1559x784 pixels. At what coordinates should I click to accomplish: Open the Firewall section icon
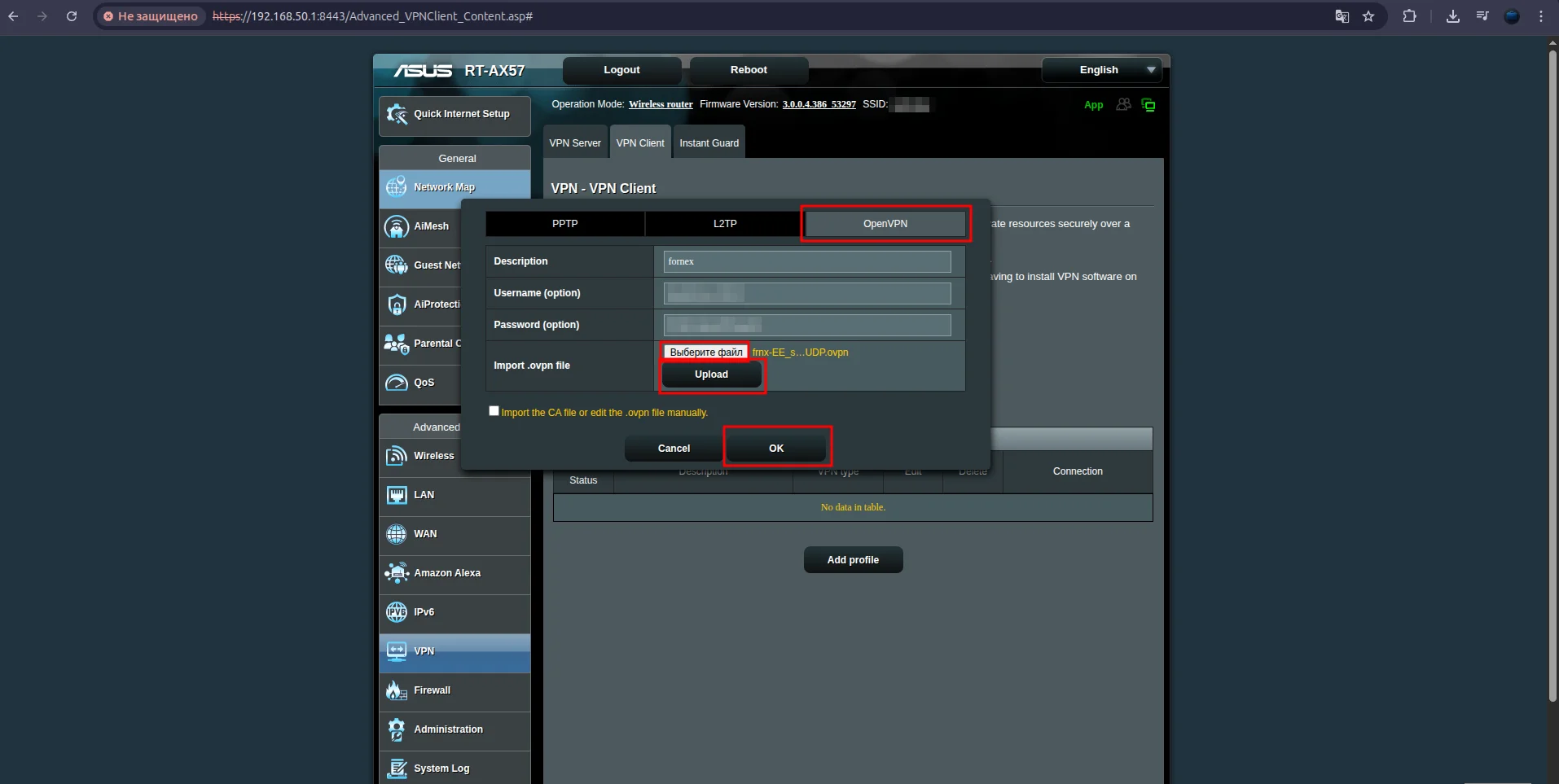pyautogui.click(x=397, y=690)
